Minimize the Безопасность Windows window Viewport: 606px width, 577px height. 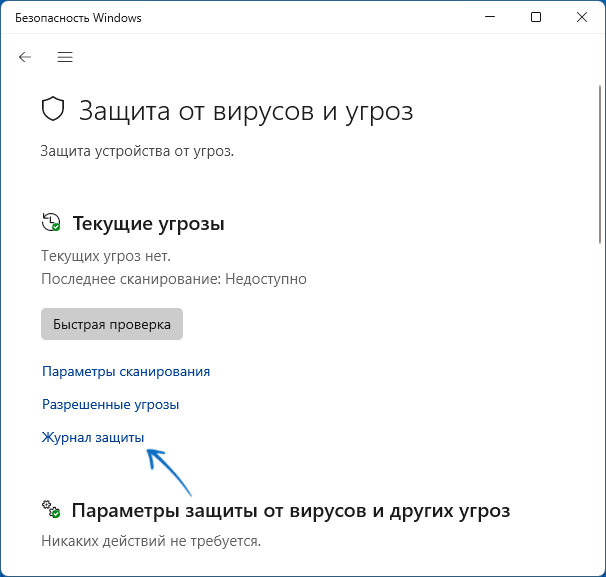tap(490, 17)
